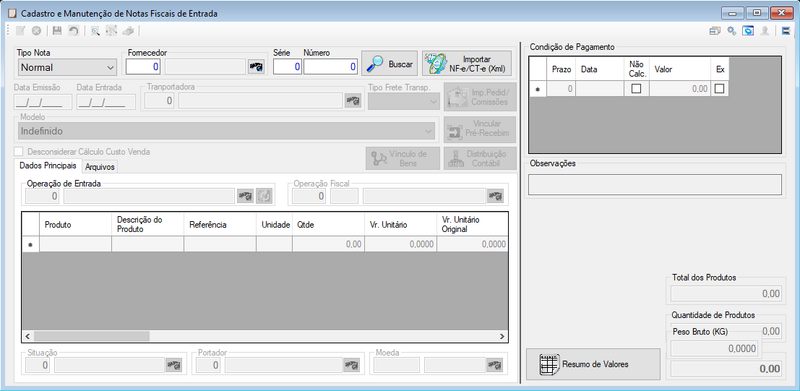Click the undo arrow toolbar icon

73,31
